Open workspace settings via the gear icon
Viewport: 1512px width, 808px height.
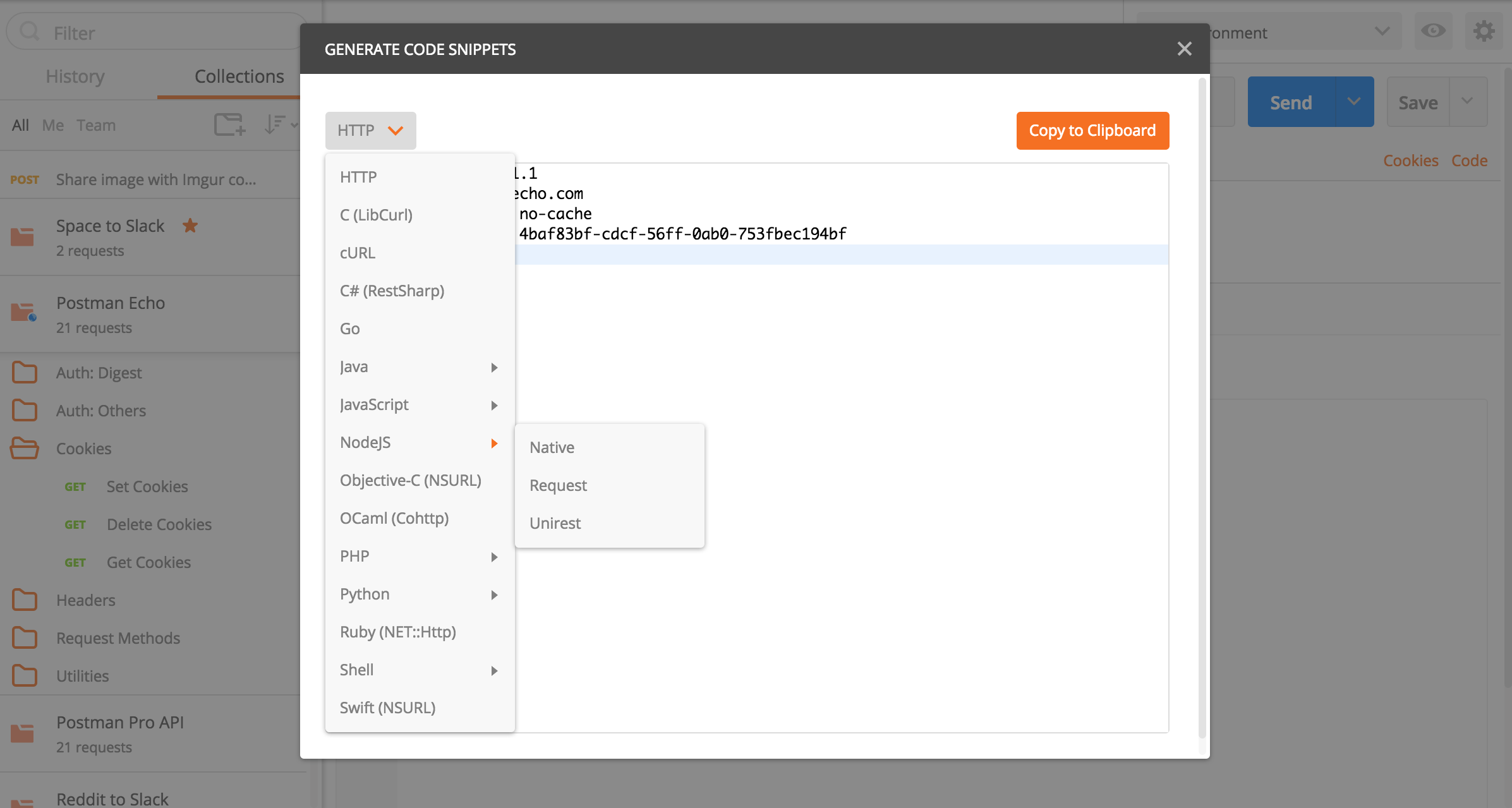pos(1484,30)
